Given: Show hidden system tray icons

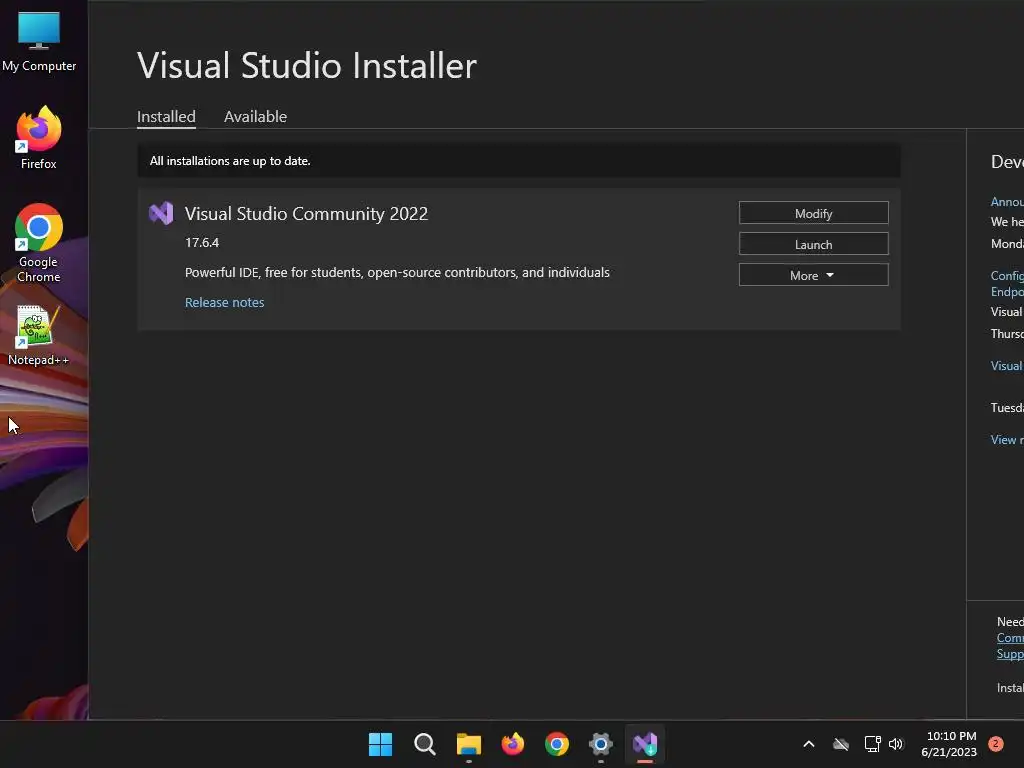Looking at the screenshot, I should click(808, 744).
